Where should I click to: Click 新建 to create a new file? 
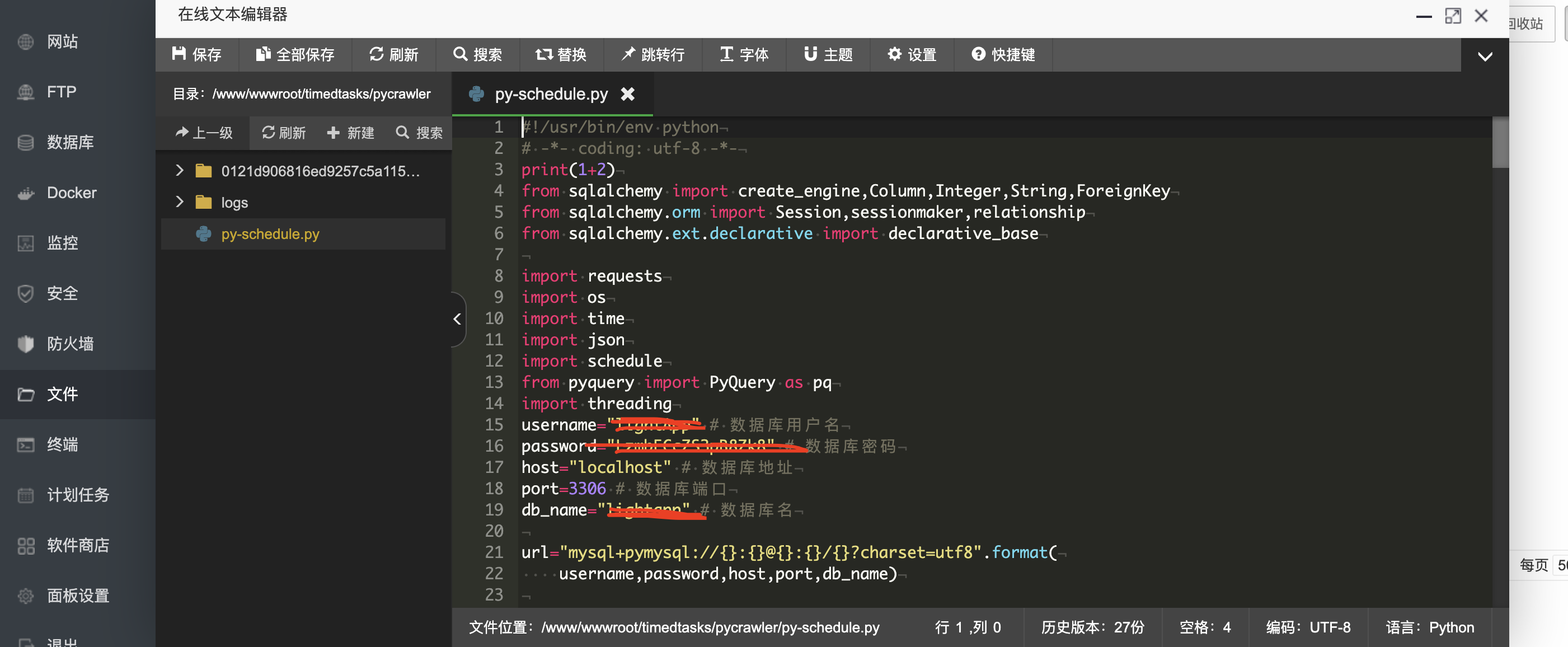click(351, 133)
